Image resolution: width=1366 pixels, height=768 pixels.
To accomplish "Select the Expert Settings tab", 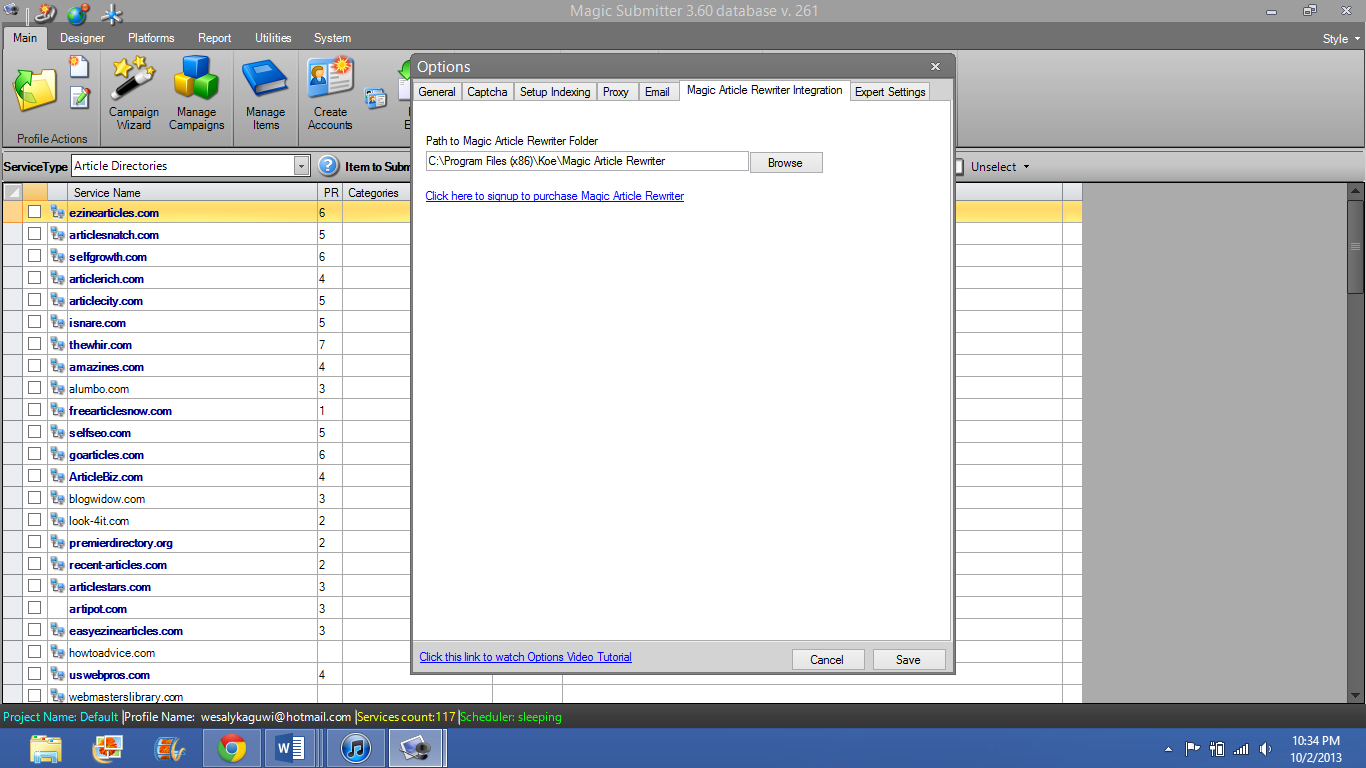I will pyautogui.click(x=890, y=92).
